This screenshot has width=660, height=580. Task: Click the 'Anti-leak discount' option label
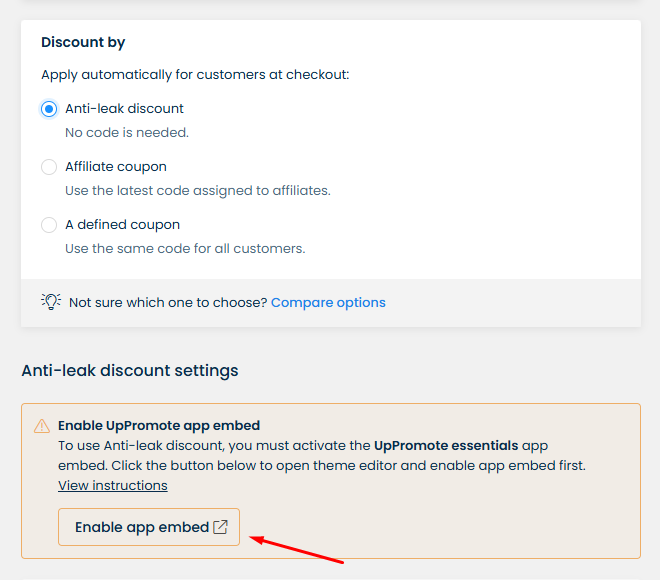[124, 109]
